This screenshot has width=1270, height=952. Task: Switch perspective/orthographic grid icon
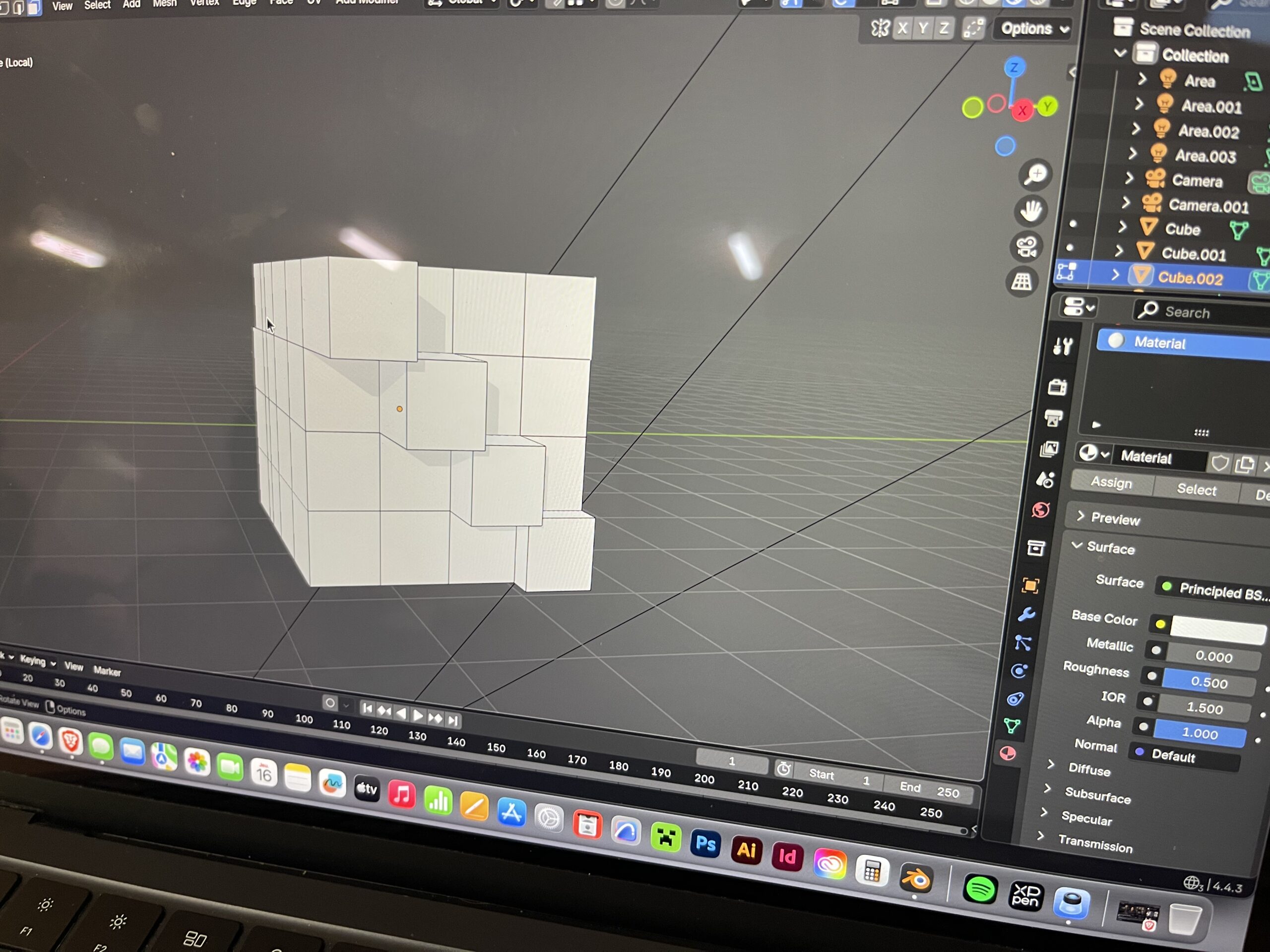coord(1022,282)
